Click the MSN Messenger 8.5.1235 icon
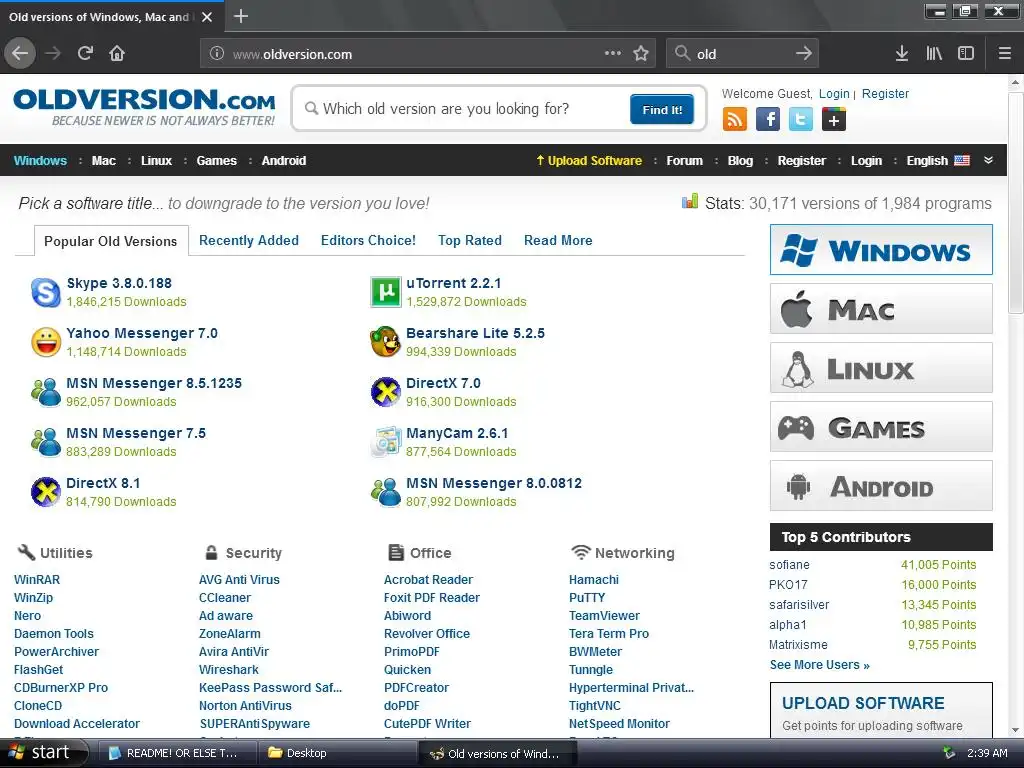 pos(46,392)
